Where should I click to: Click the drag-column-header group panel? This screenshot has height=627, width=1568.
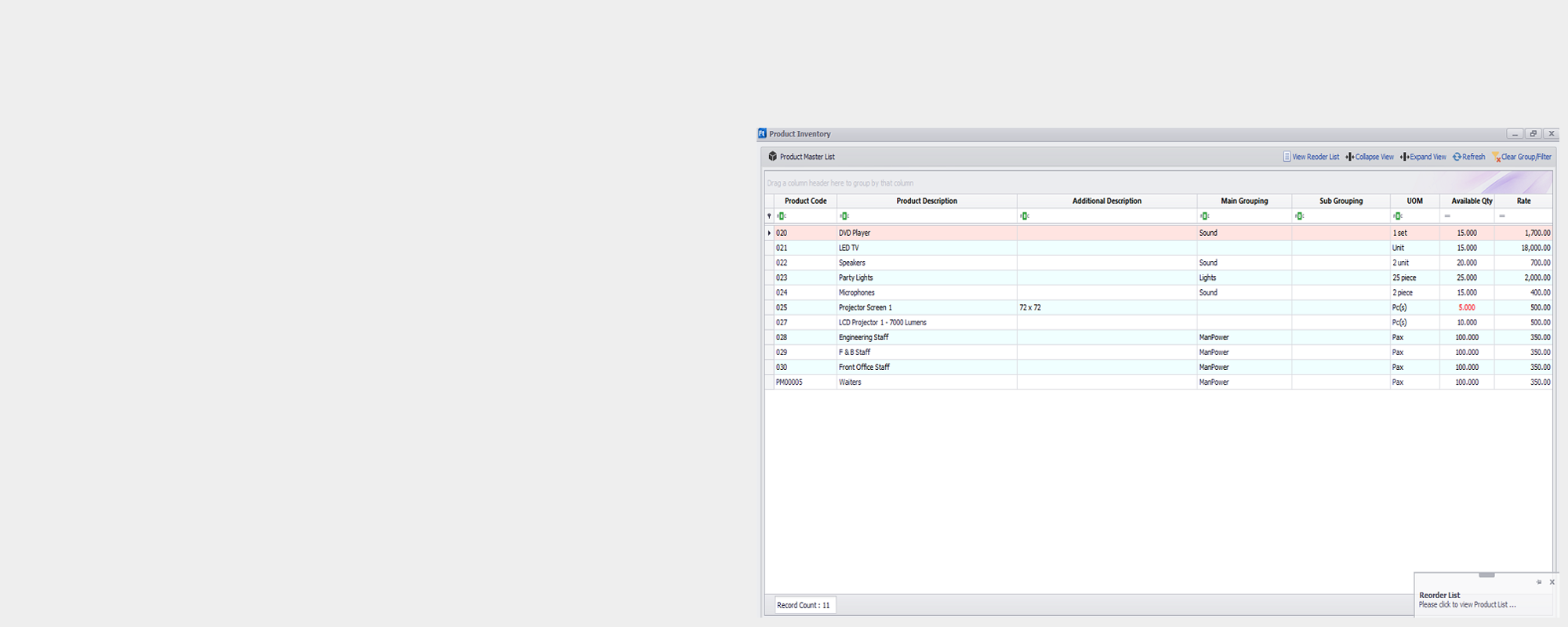point(1159,183)
